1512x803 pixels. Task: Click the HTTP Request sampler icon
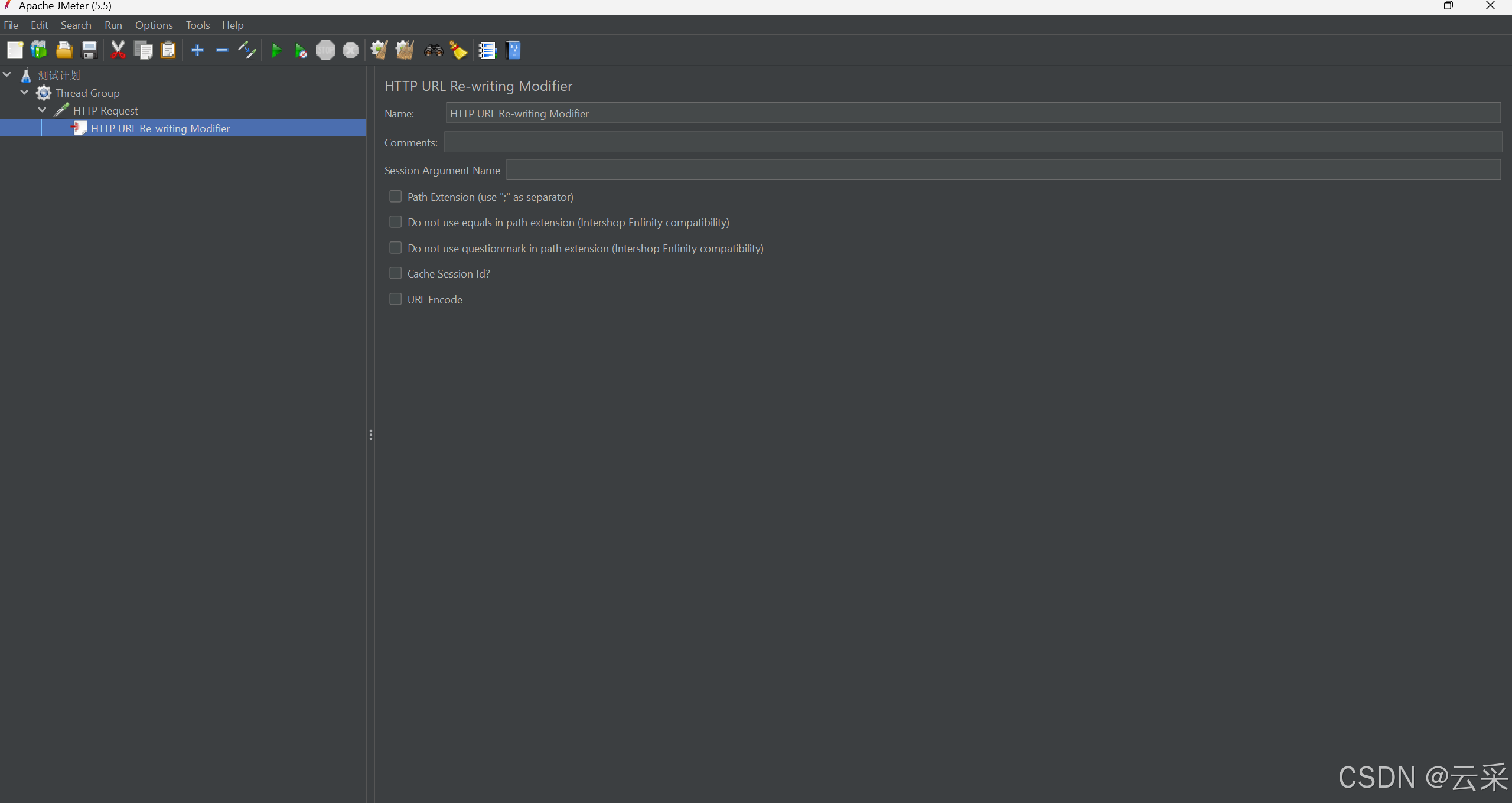tap(61, 110)
